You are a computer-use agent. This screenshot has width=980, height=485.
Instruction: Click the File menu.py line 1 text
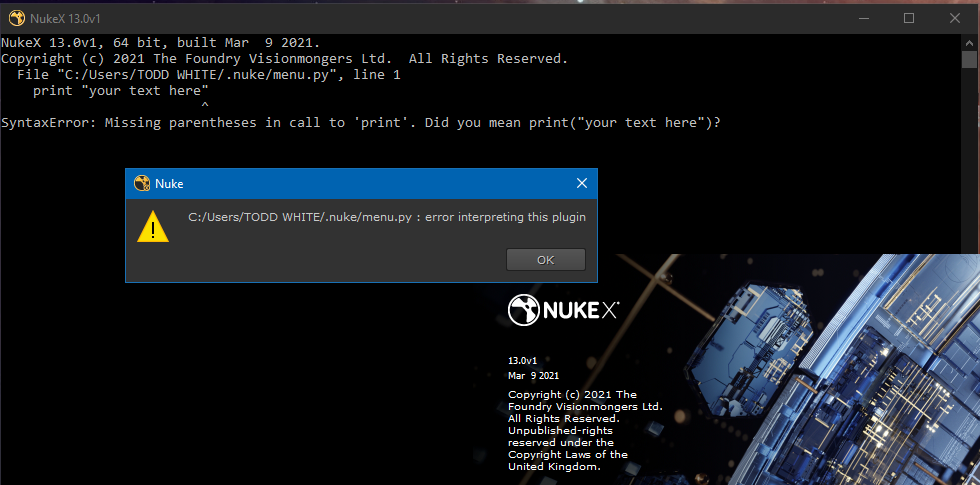[x=209, y=75]
